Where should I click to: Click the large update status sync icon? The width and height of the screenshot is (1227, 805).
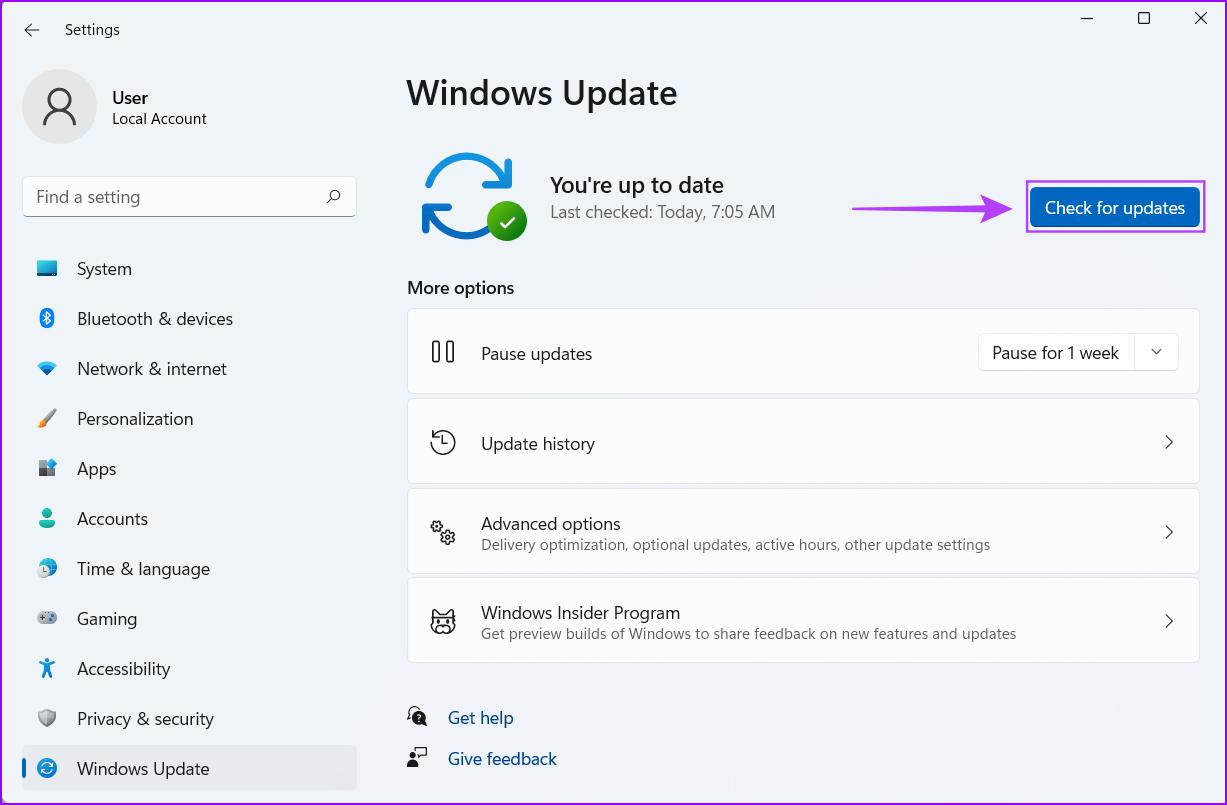474,196
